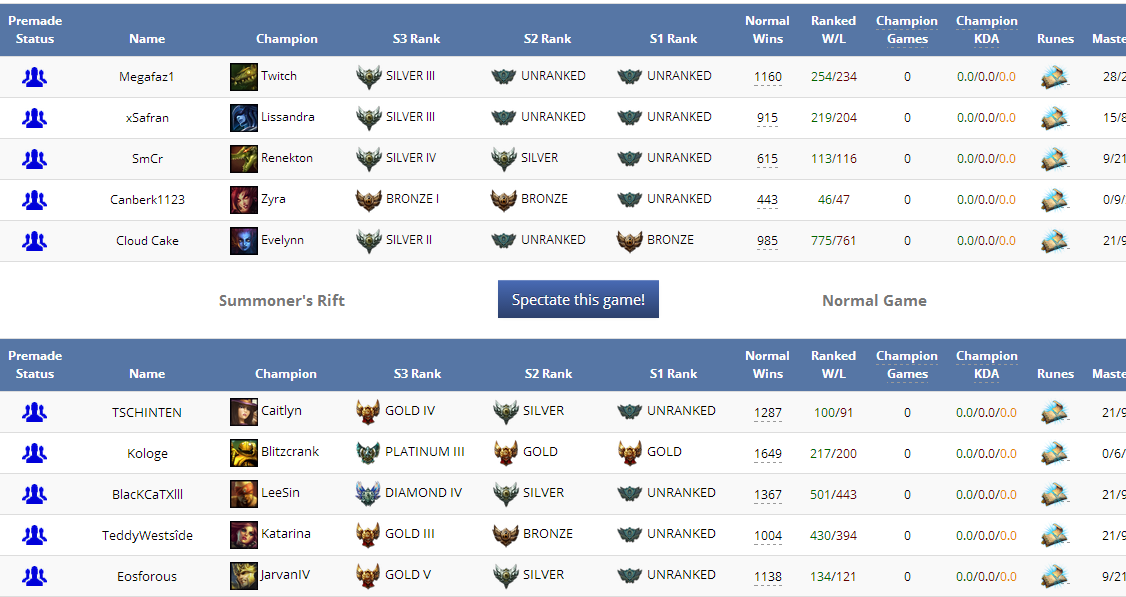Image resolution: width=1126 pixels, height=597 pixels.
Task: Click Cloud Cake's S1 BRONZE rank text
Action: pos(670,240)
